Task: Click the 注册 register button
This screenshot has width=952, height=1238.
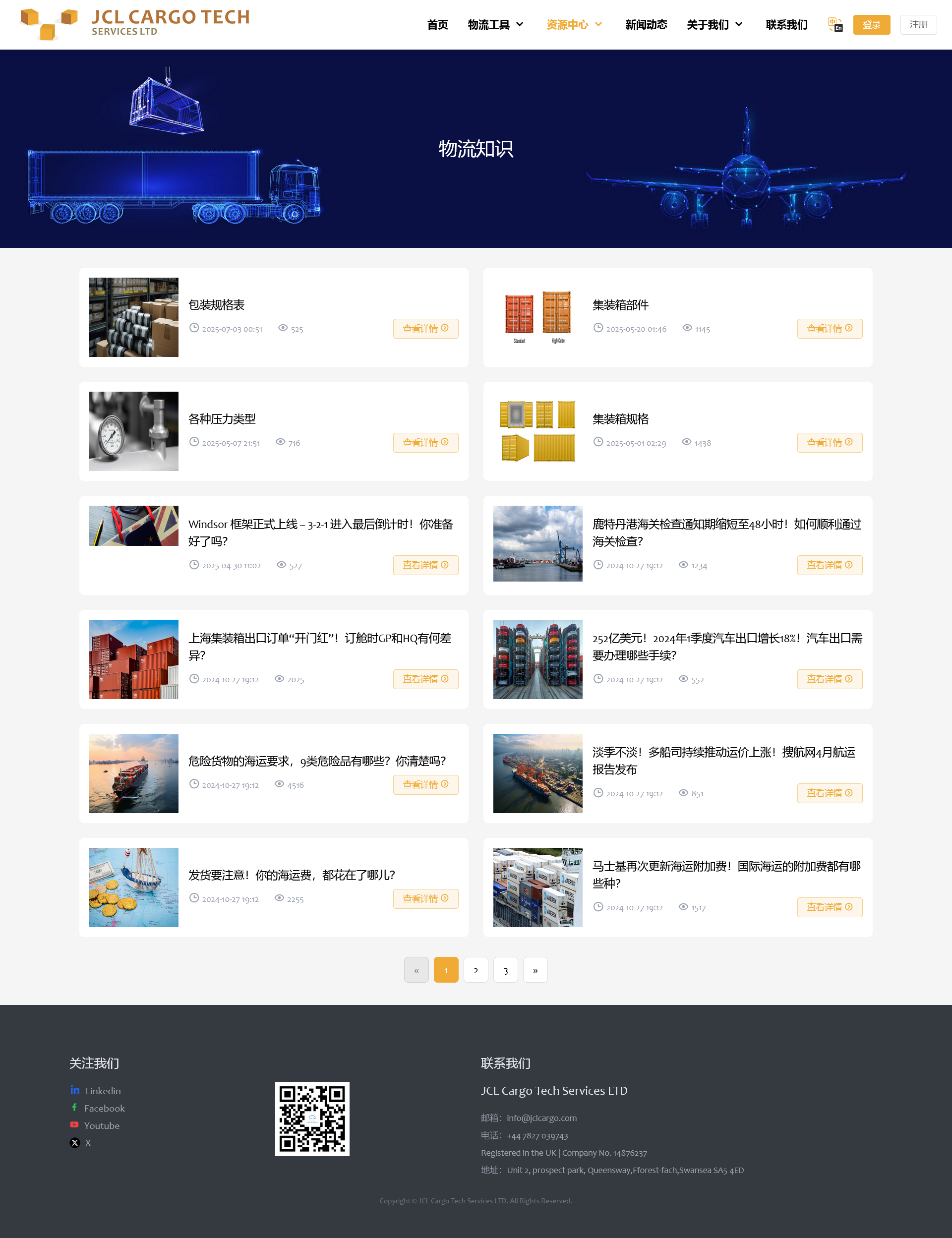Action: click(x=918, y=24)
